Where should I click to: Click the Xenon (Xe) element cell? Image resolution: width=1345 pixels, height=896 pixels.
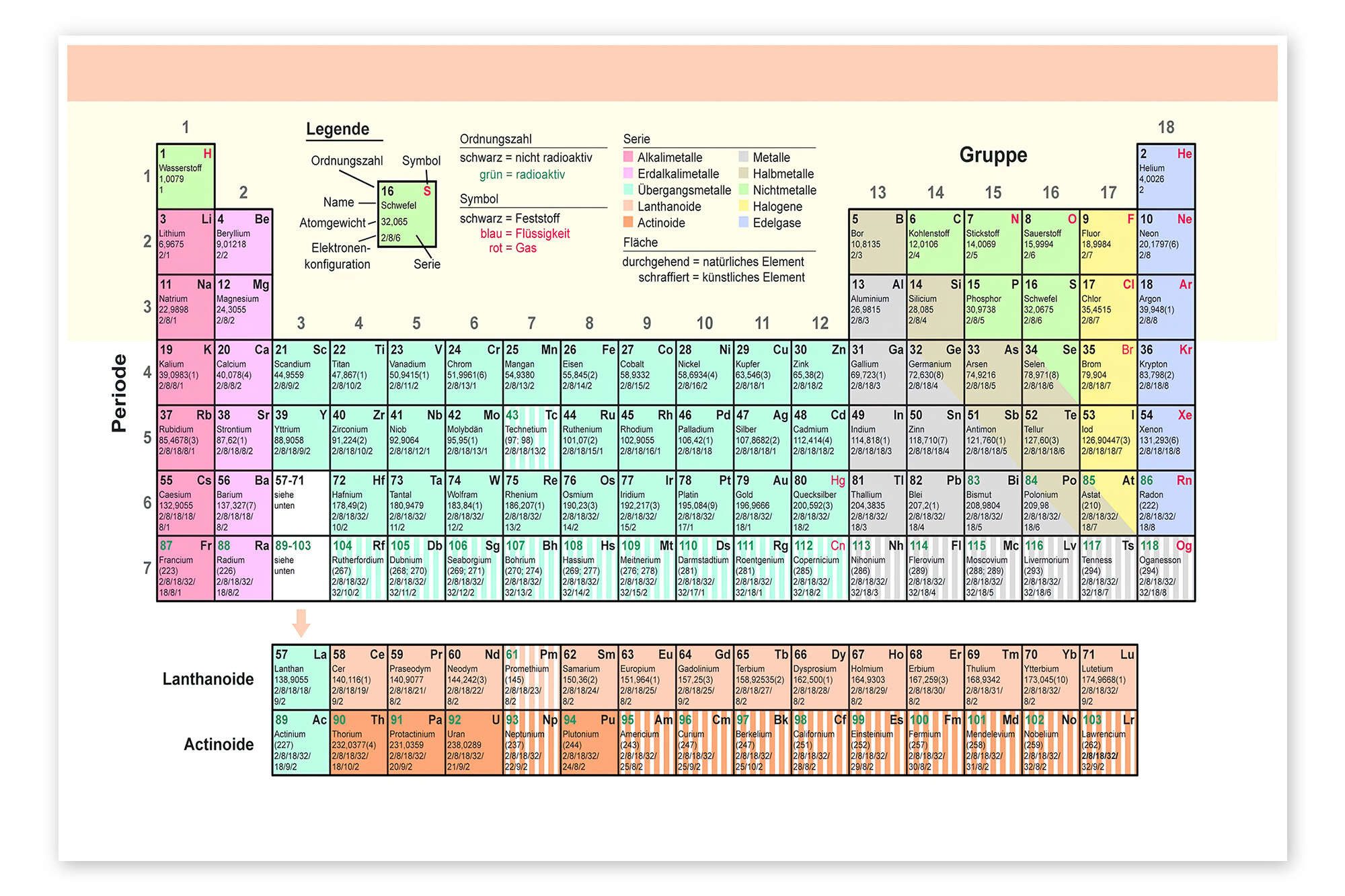pyautogui.click(x=1166, y=437)
